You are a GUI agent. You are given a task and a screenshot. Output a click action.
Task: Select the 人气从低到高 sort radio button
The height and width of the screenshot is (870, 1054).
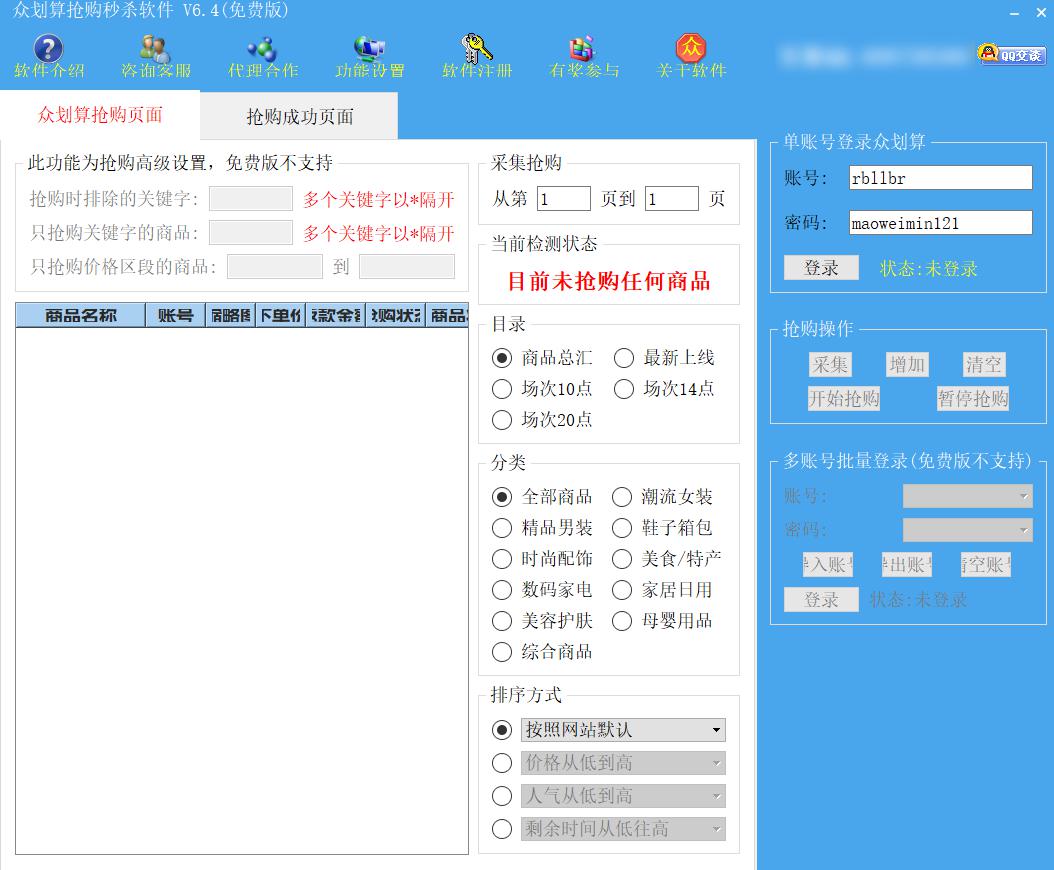click(x=502, y=796)
